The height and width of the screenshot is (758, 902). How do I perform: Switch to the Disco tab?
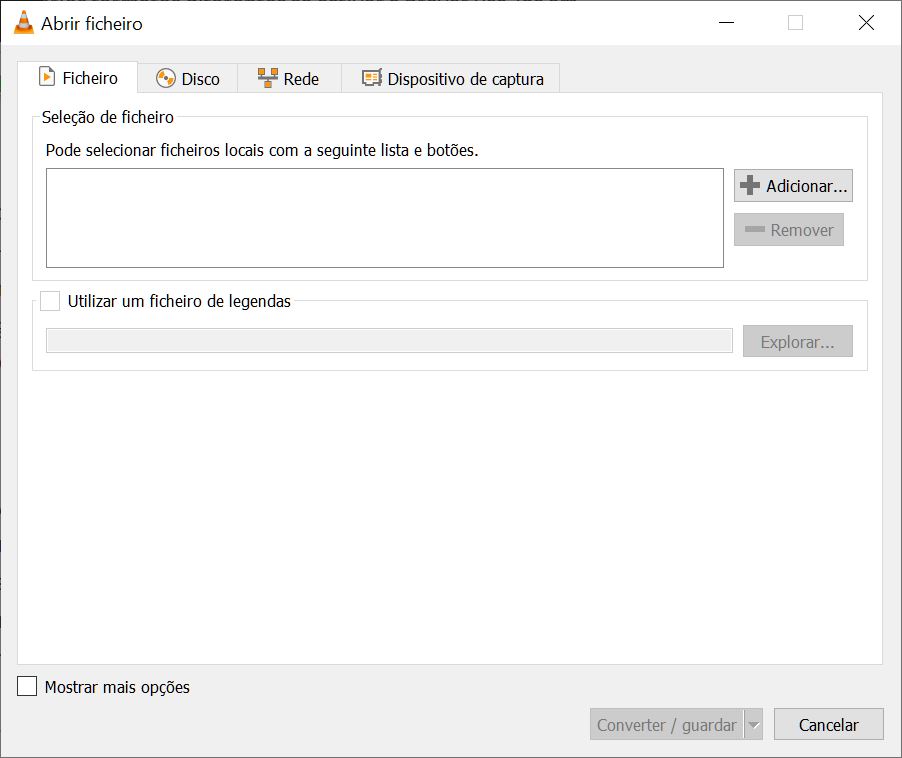(x=188, y=78)
